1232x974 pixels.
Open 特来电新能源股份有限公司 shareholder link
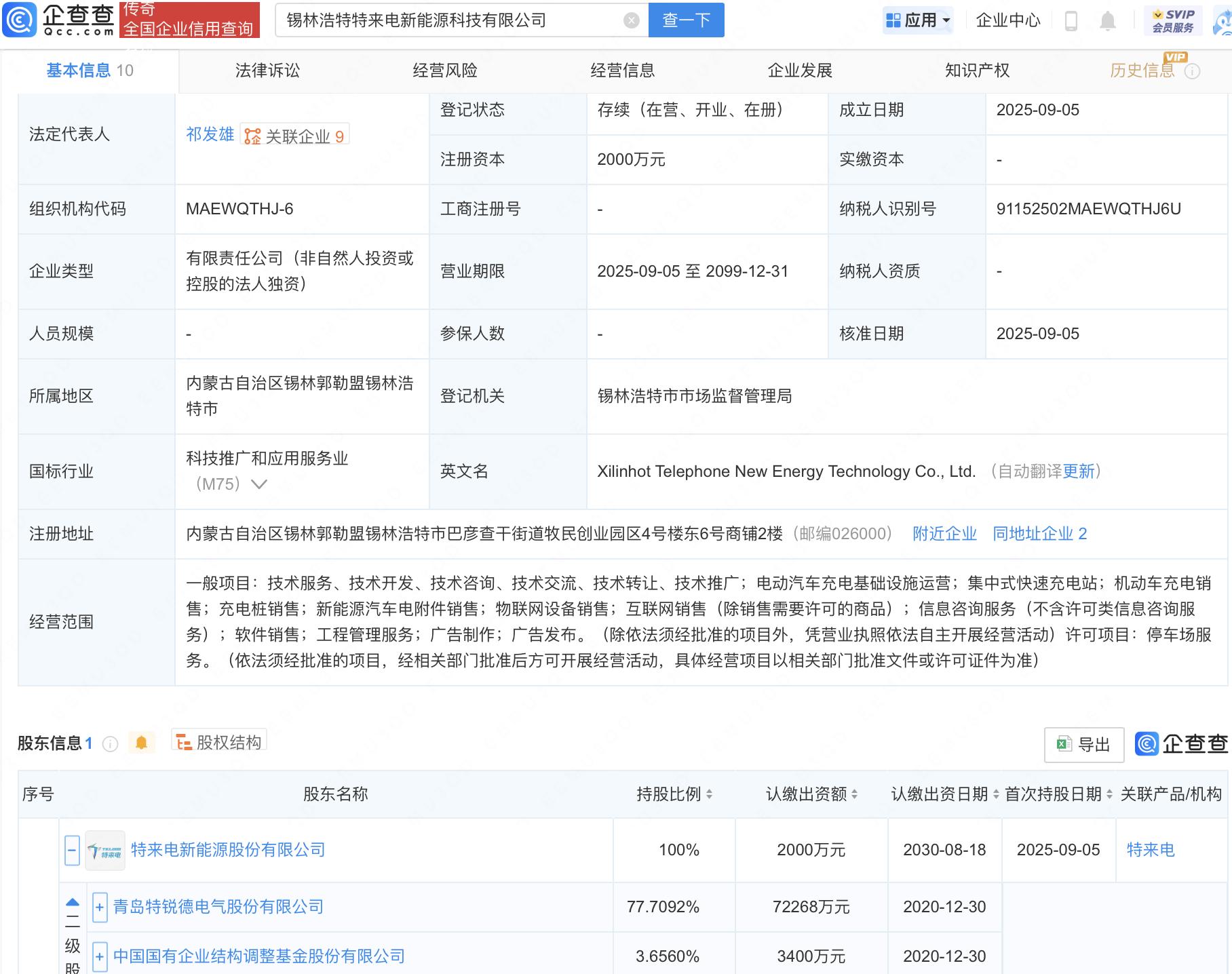(x=228, y=850)
